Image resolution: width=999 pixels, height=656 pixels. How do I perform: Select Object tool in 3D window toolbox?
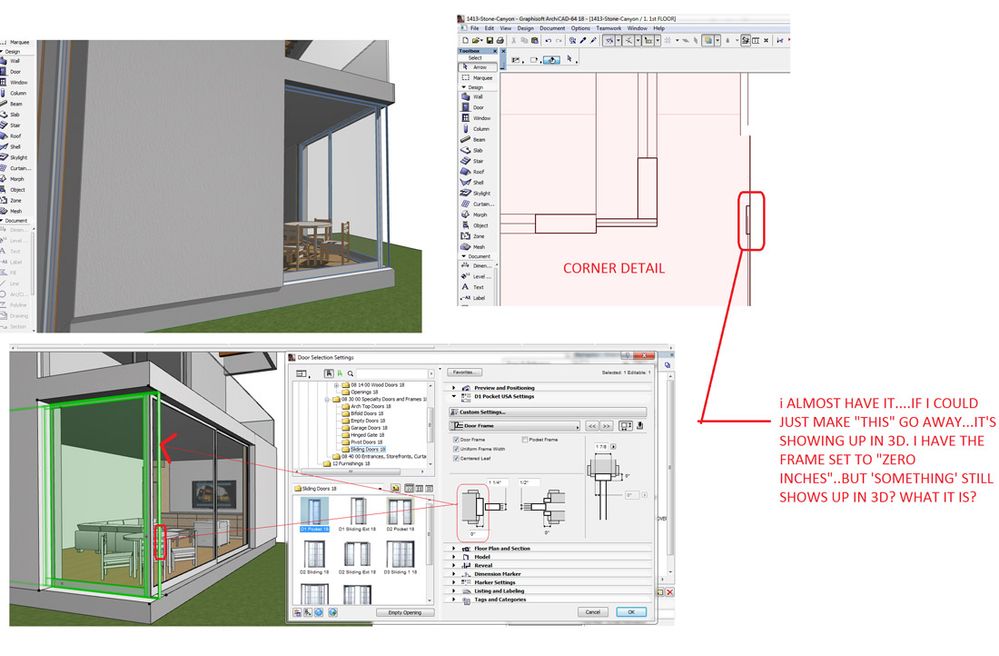click(x=13, y=189)
